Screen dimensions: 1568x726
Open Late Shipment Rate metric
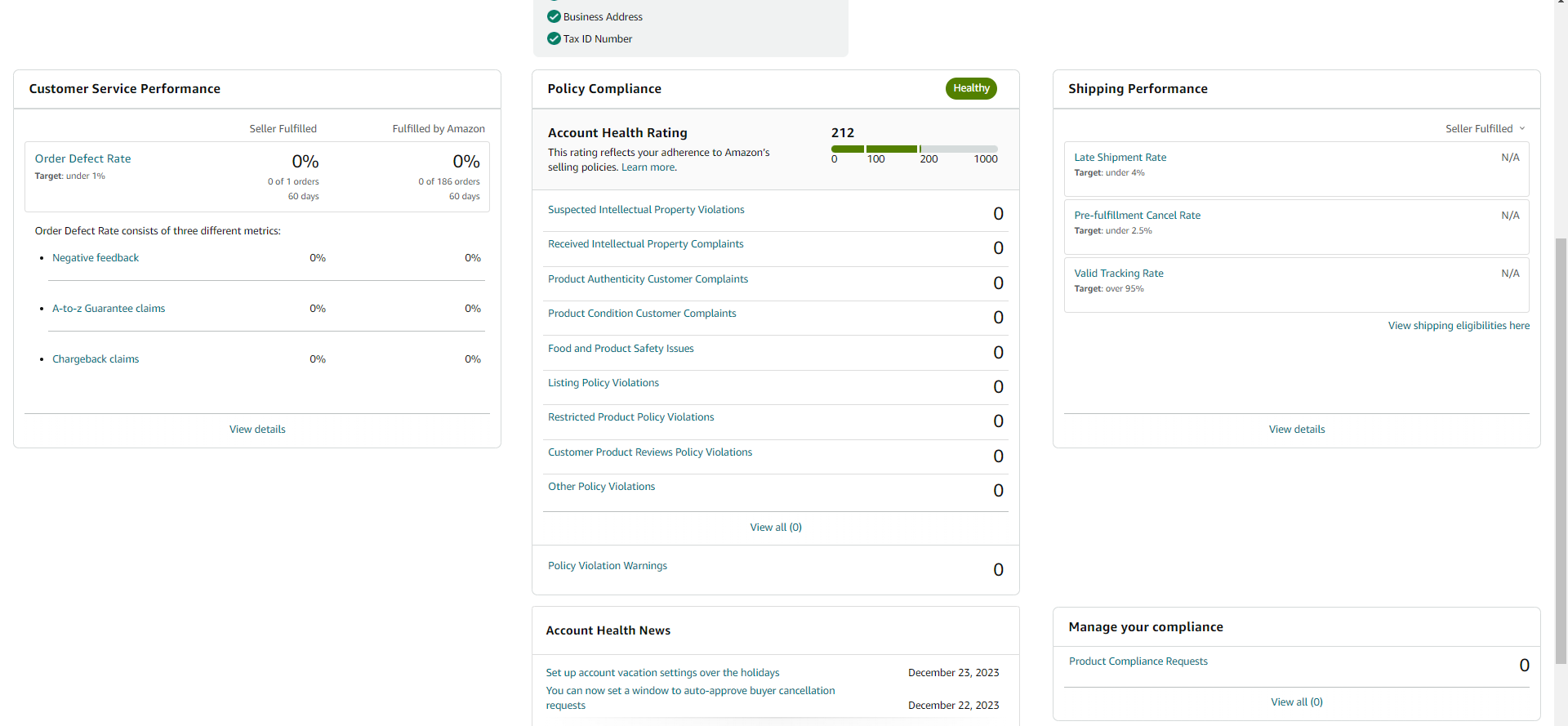pyautogui.click(x=1120, y=157)
